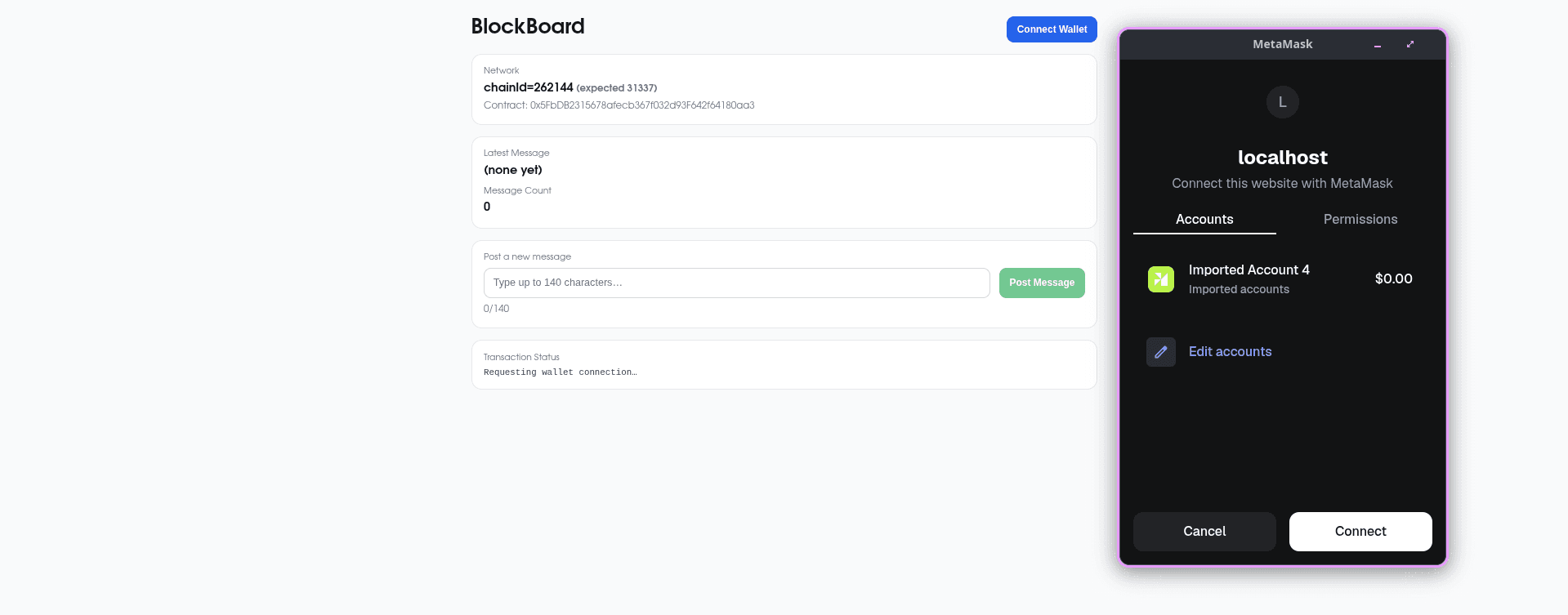1568x615 pixels.
Task: Open the Permissions tab in MetaMask
Action: point(1360,220)
